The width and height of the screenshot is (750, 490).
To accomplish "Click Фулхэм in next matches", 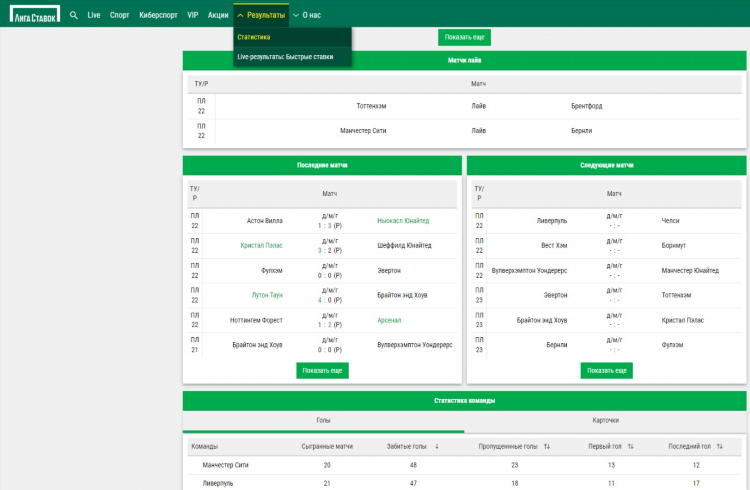I will (x=673, y=345).
